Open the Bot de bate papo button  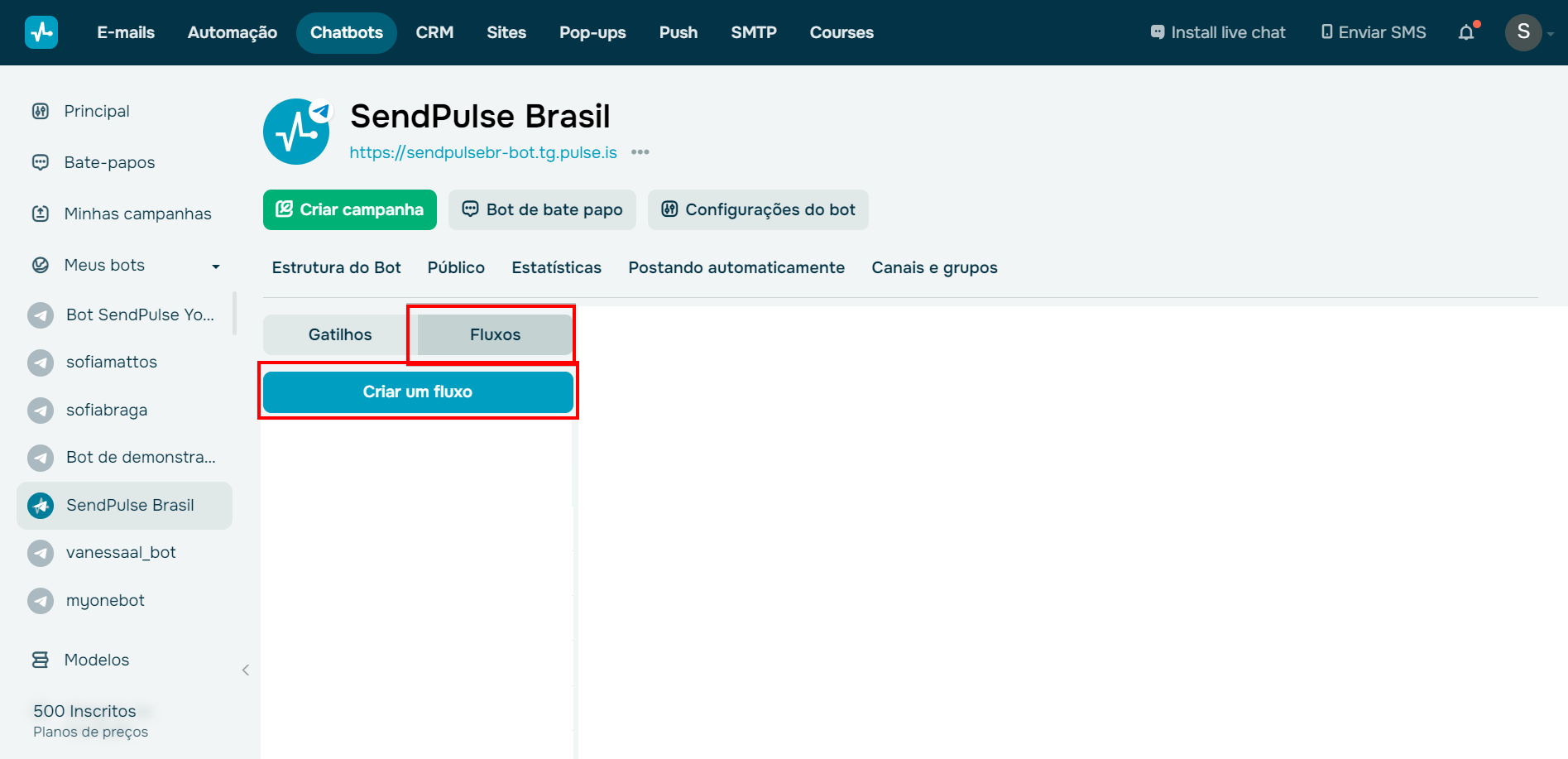click(x=542, y=209)
